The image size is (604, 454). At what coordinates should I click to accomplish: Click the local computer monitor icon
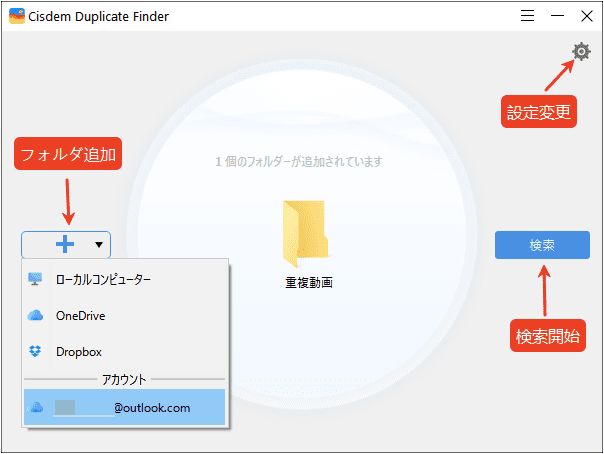pos(35,279)
